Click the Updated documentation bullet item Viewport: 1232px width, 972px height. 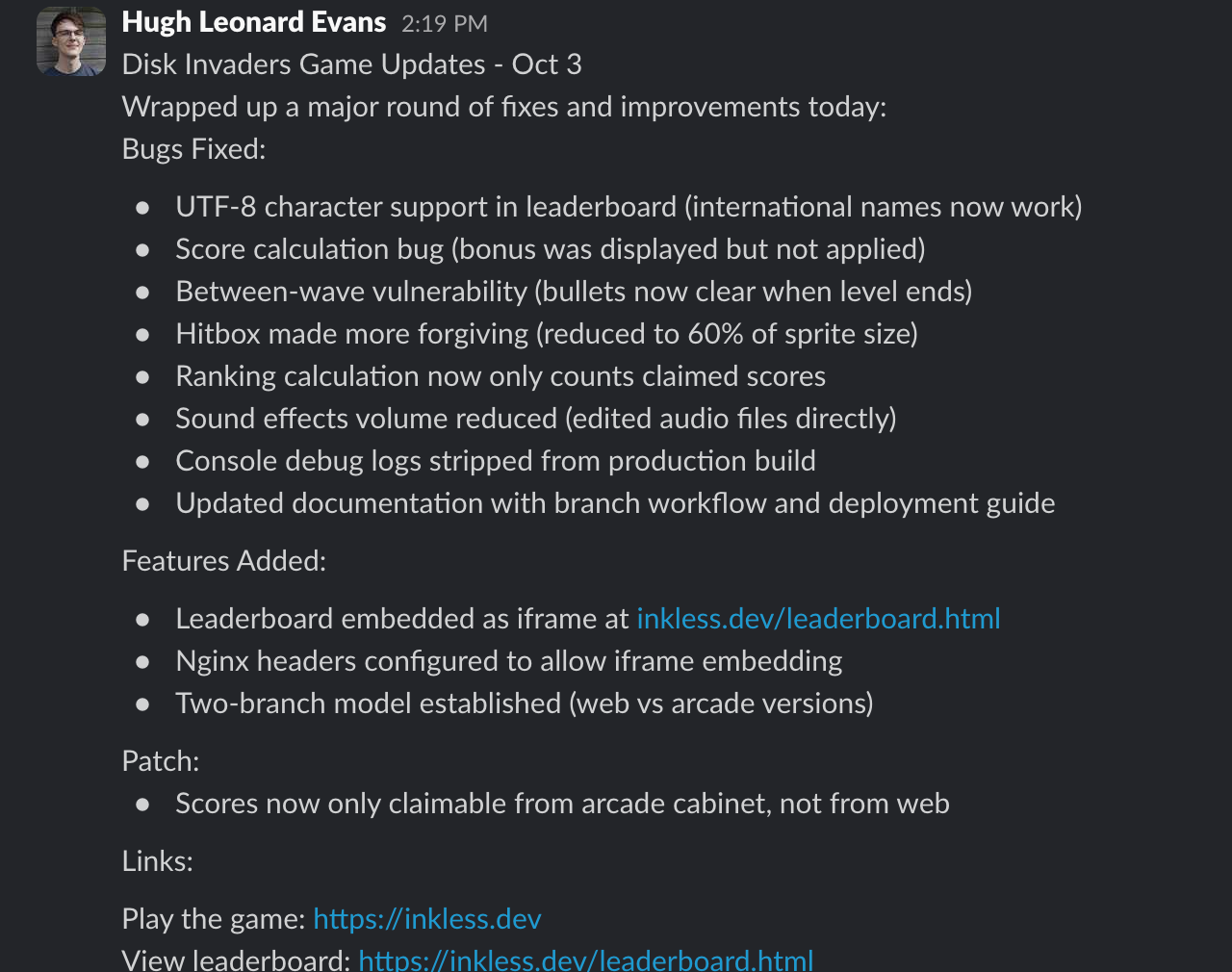tap(615, 503)
